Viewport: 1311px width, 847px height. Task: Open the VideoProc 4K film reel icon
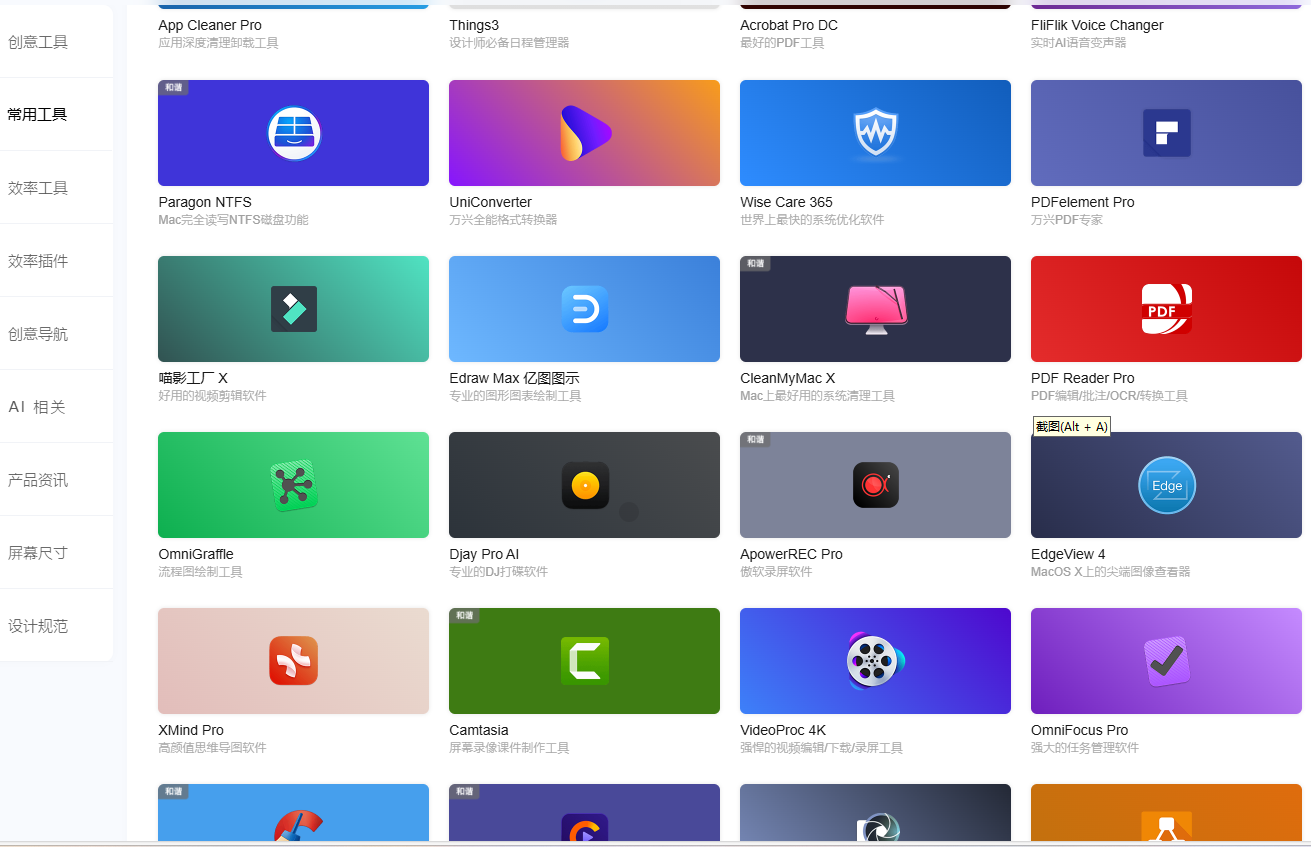(x=876, y=660)
